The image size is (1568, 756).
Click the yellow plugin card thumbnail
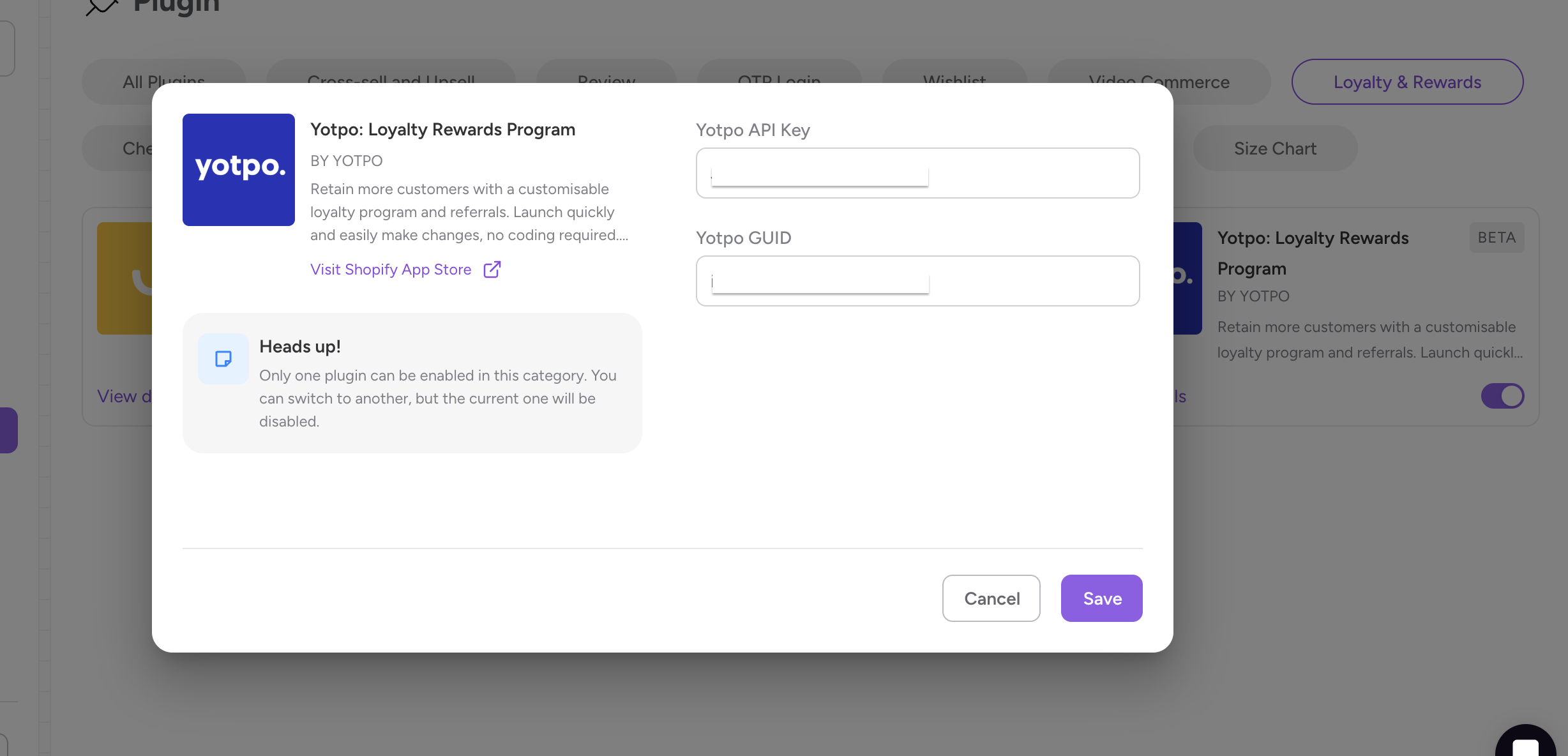tap(125, 278)
